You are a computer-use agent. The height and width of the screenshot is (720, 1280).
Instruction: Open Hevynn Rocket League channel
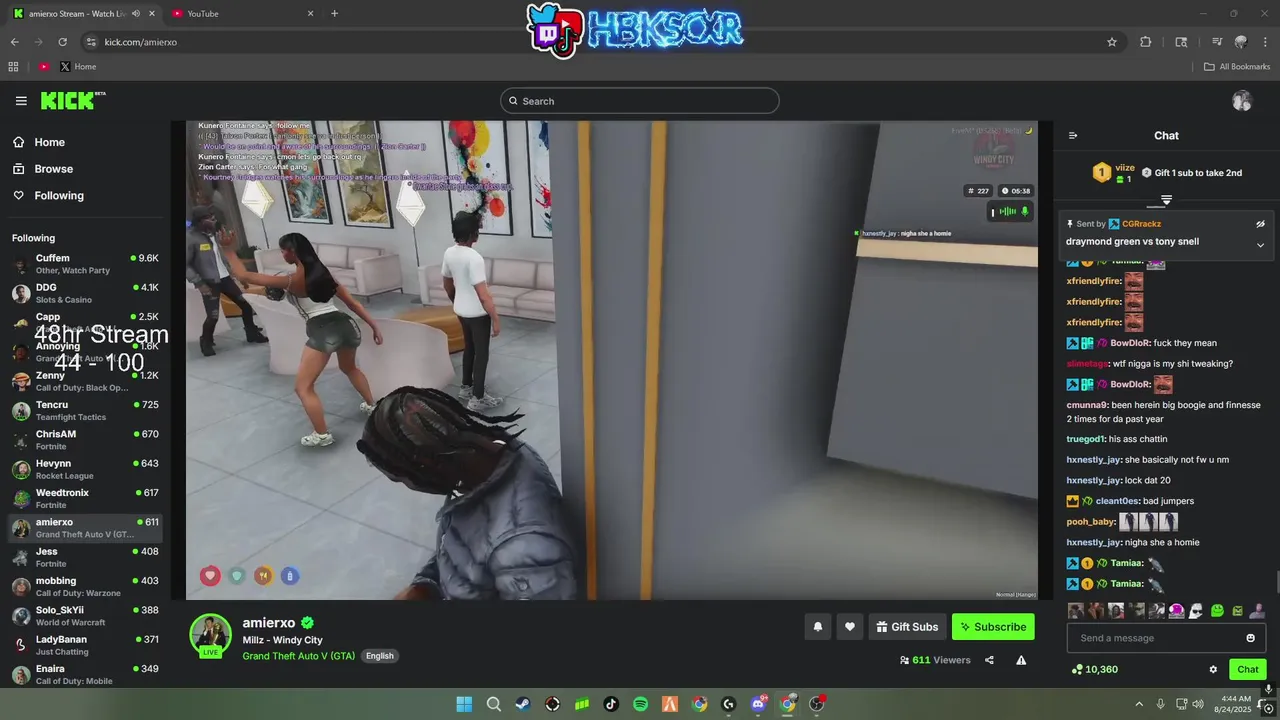pyautogui.click(x=85, y=469)
